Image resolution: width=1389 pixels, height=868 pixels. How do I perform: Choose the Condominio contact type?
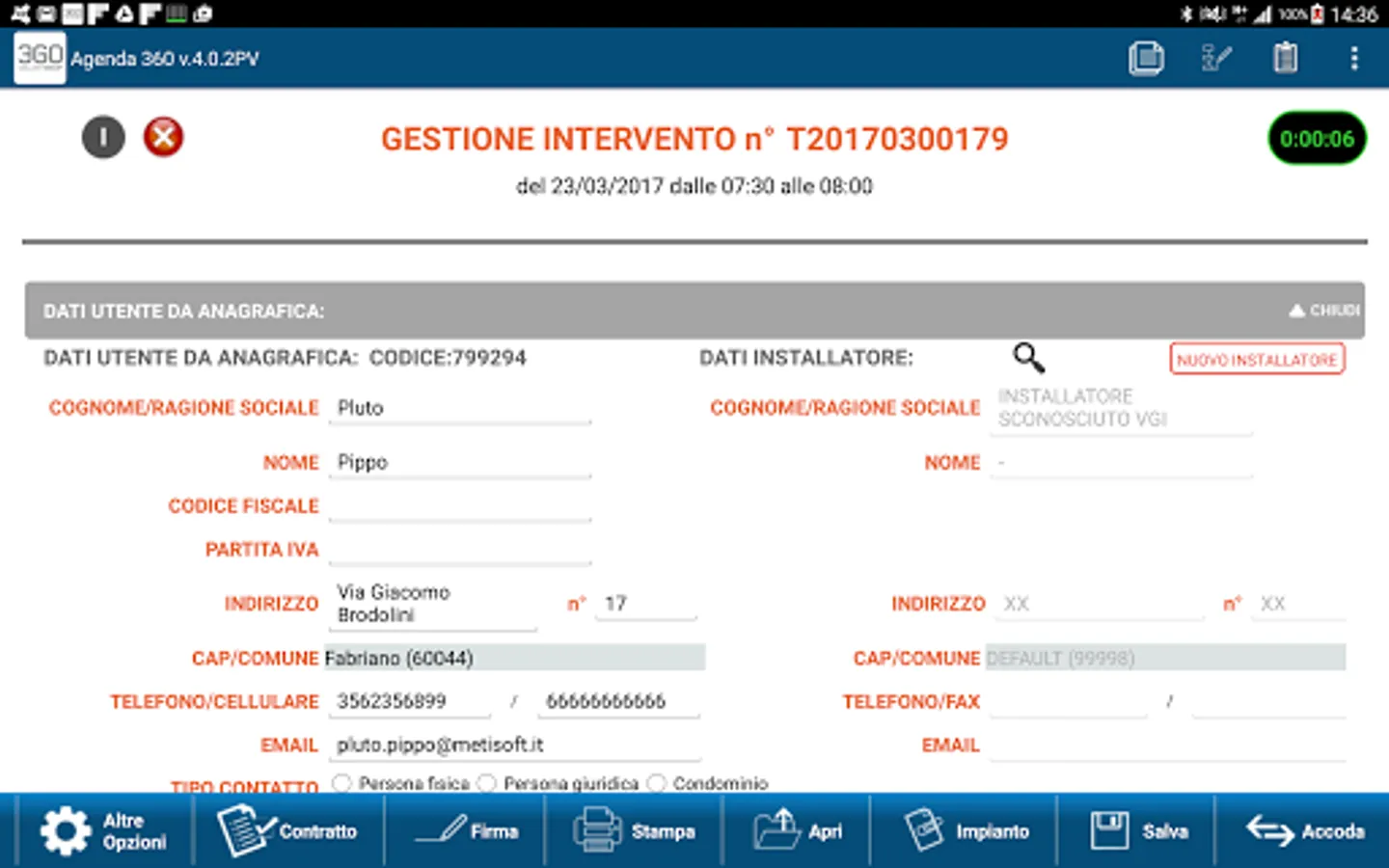click(657, 783)
